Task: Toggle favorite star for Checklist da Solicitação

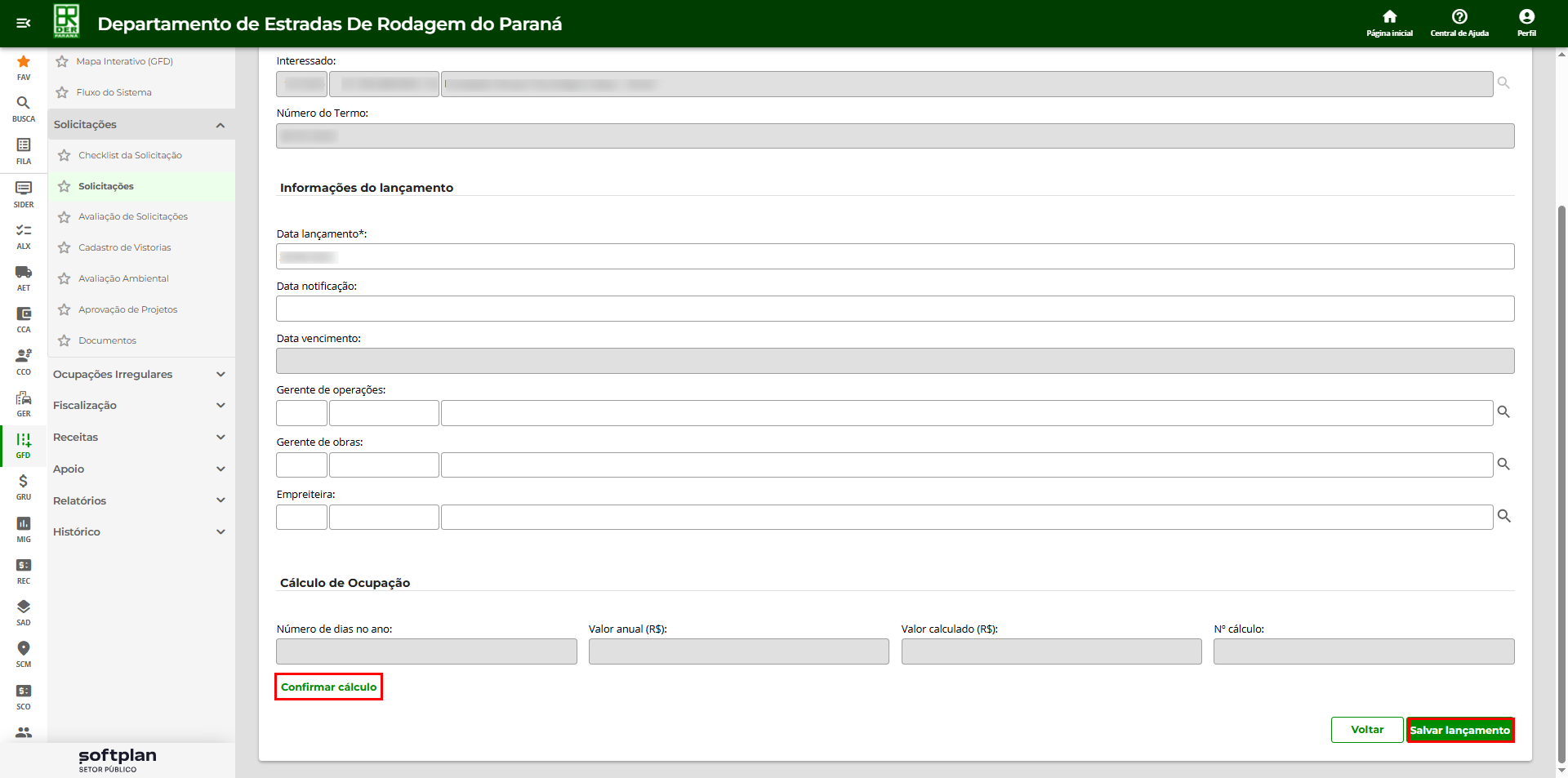Action: (x=65, y=155)
